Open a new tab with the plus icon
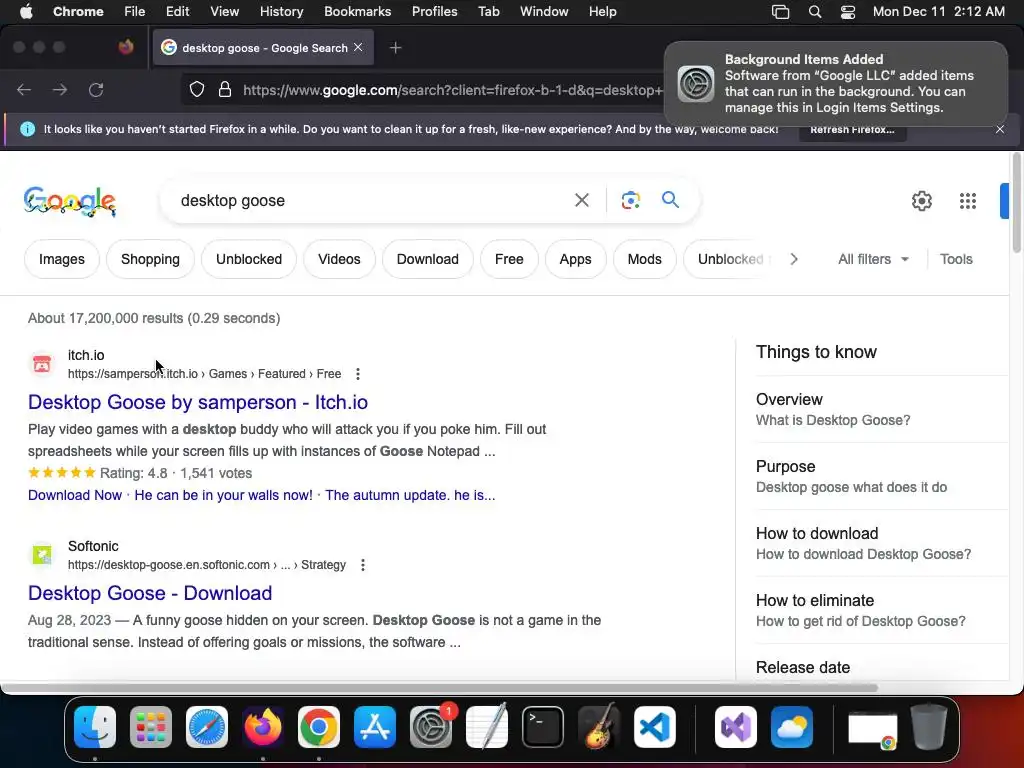This screenshot has height=768, width=1024. tap(395, 48)
